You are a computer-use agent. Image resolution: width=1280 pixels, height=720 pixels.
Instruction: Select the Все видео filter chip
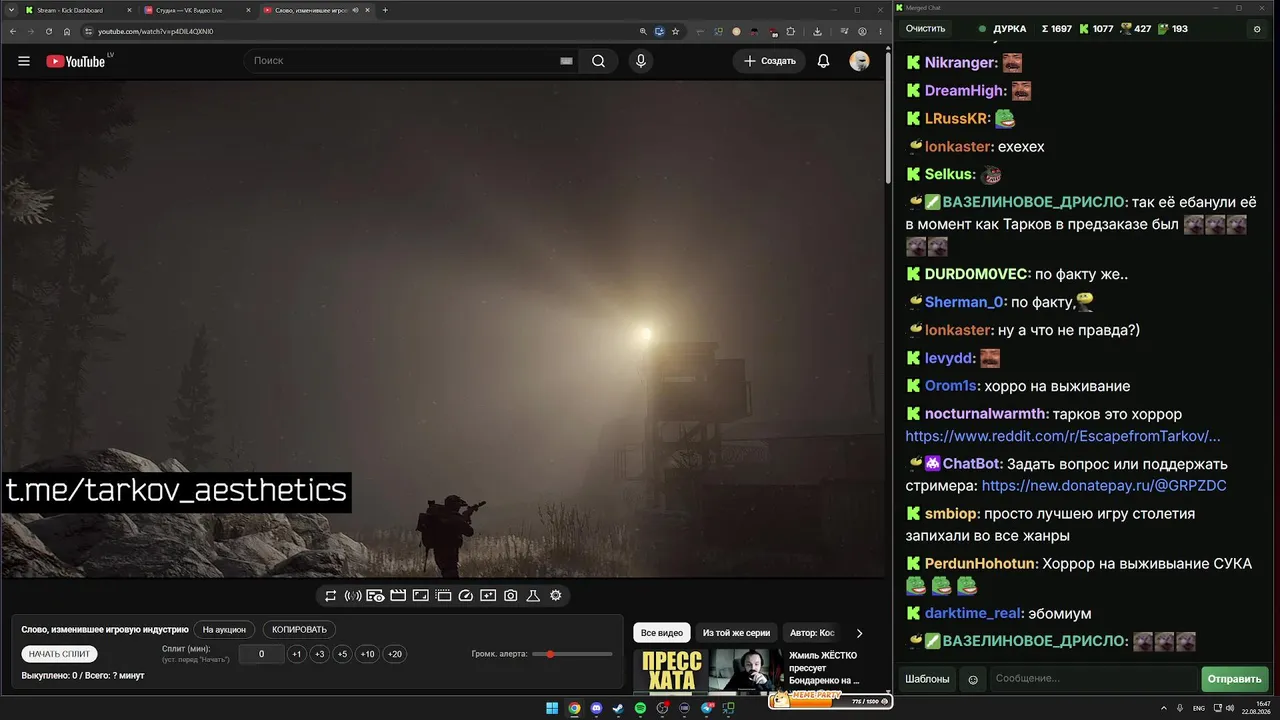click(661, 633)
